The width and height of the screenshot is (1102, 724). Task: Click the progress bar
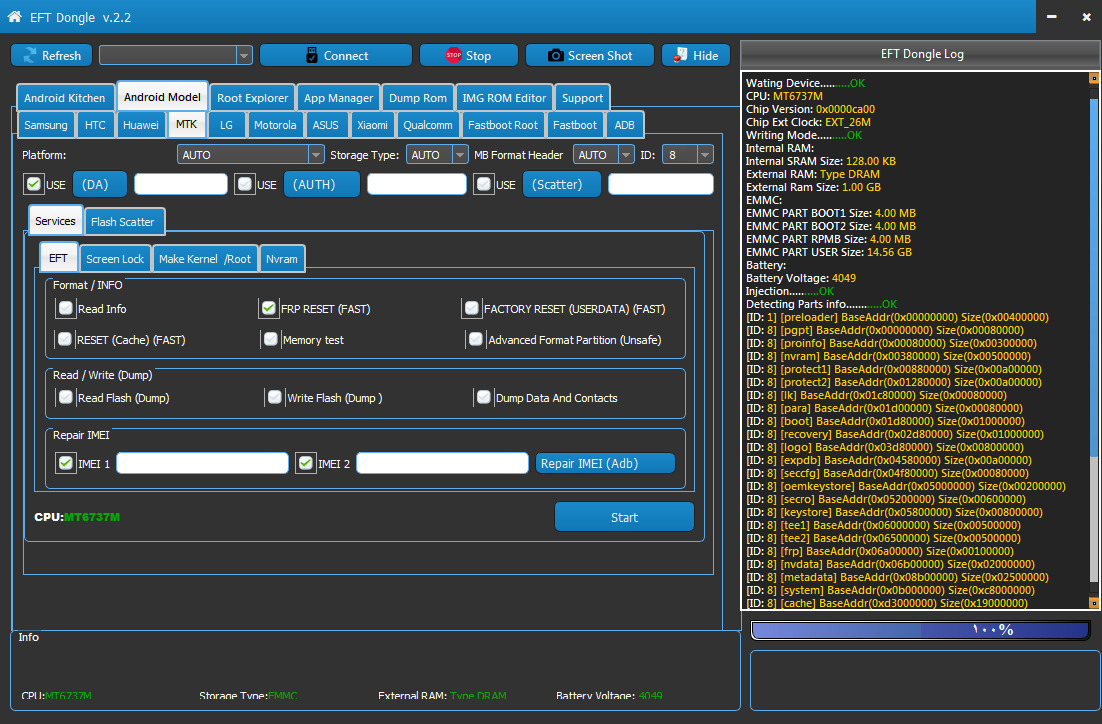[x=921, y=630]
